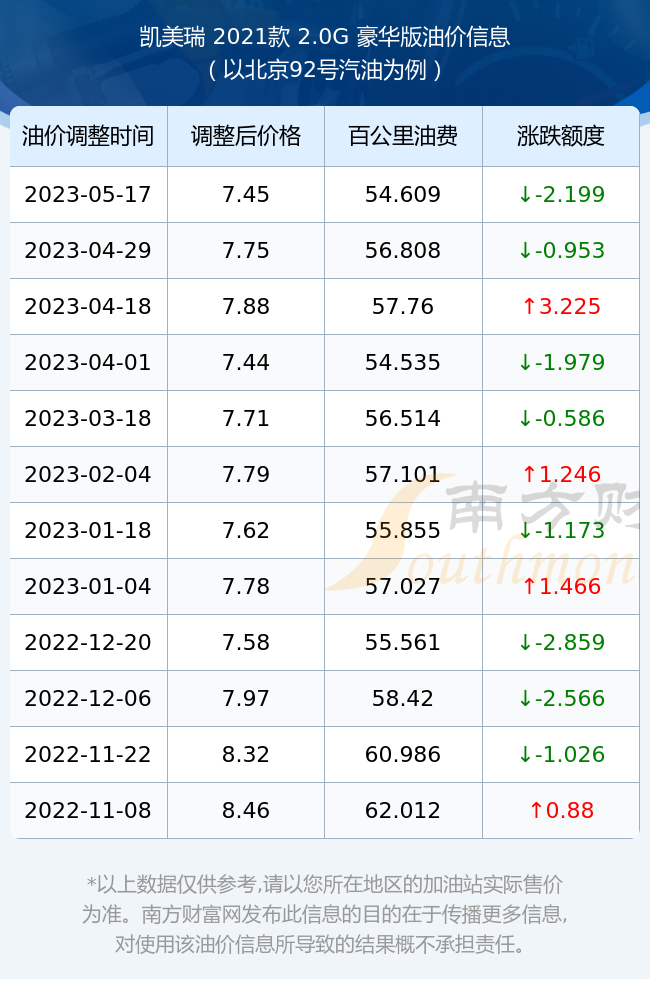Click the red up arrow value 3.225

tap(561, 307)
